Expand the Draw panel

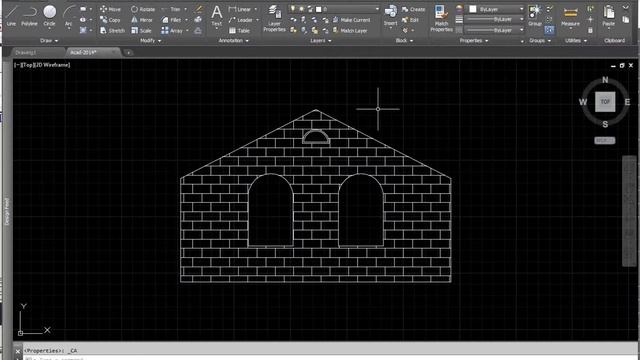49,40
